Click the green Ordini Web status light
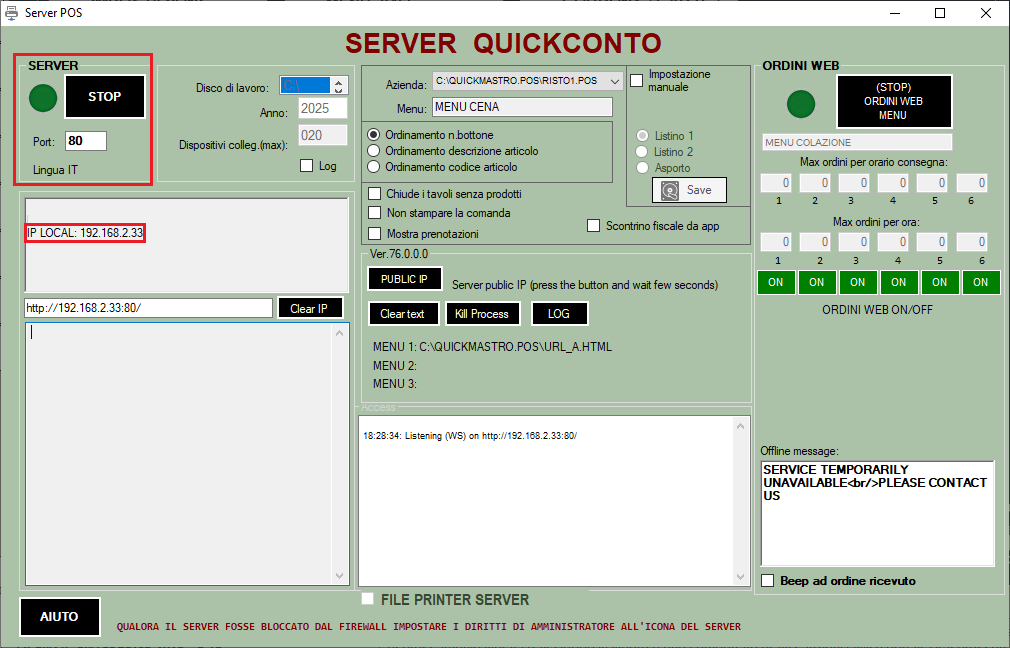The image size is (1010, 648). [x=801, y=103]
